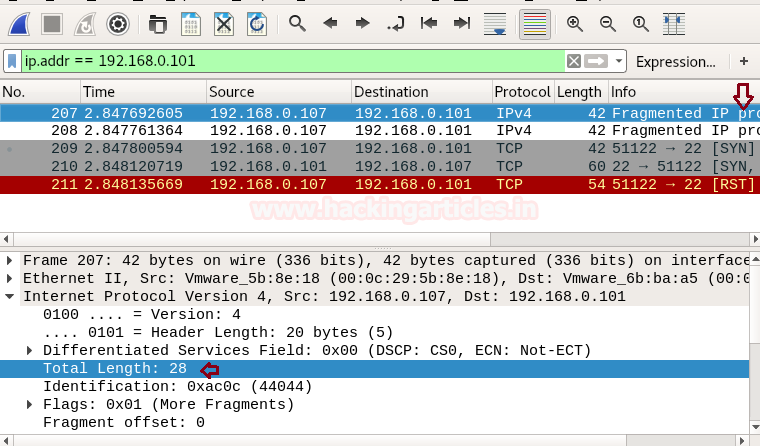The width and height of the screenshot is (760, 446).
Task: Toggle packet colorize rules button
Action: pos(535,24)
